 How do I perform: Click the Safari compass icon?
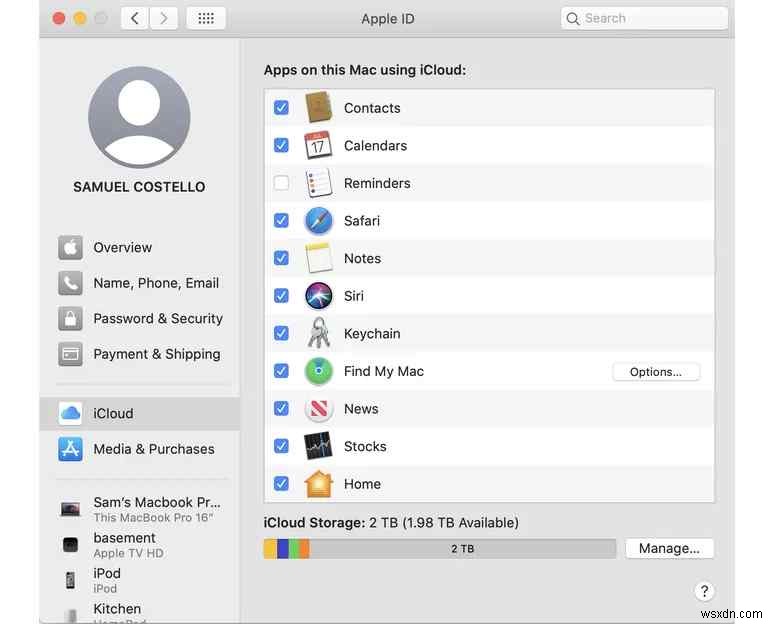click(x=318, y=221)
